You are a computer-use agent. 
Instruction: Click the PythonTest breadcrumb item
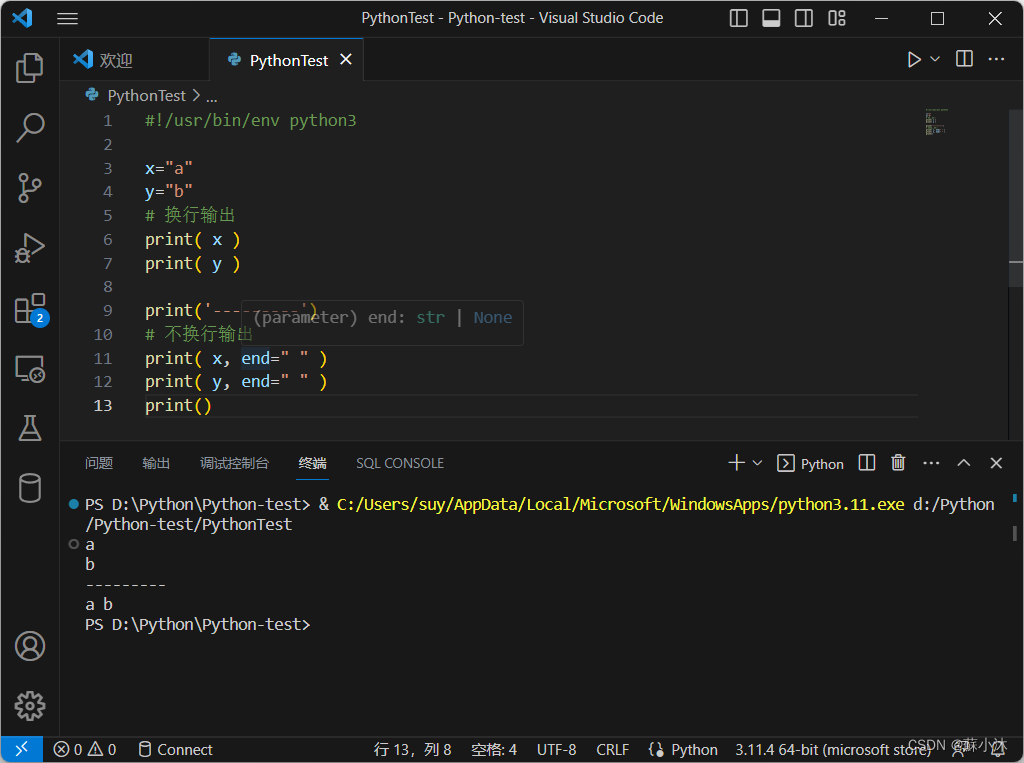point(146,95)
